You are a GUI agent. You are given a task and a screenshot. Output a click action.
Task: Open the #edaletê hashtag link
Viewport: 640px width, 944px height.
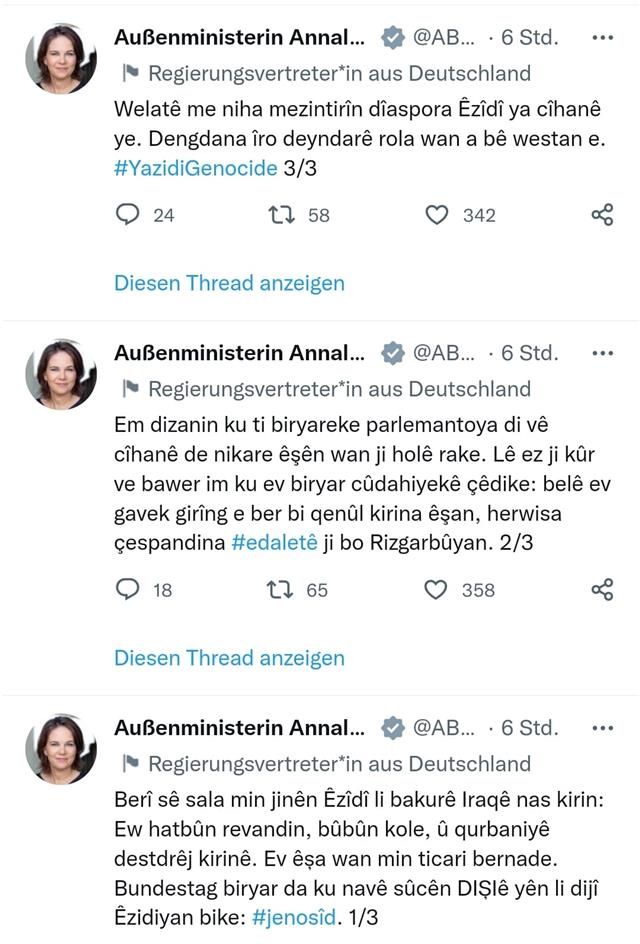pos(275,543)
